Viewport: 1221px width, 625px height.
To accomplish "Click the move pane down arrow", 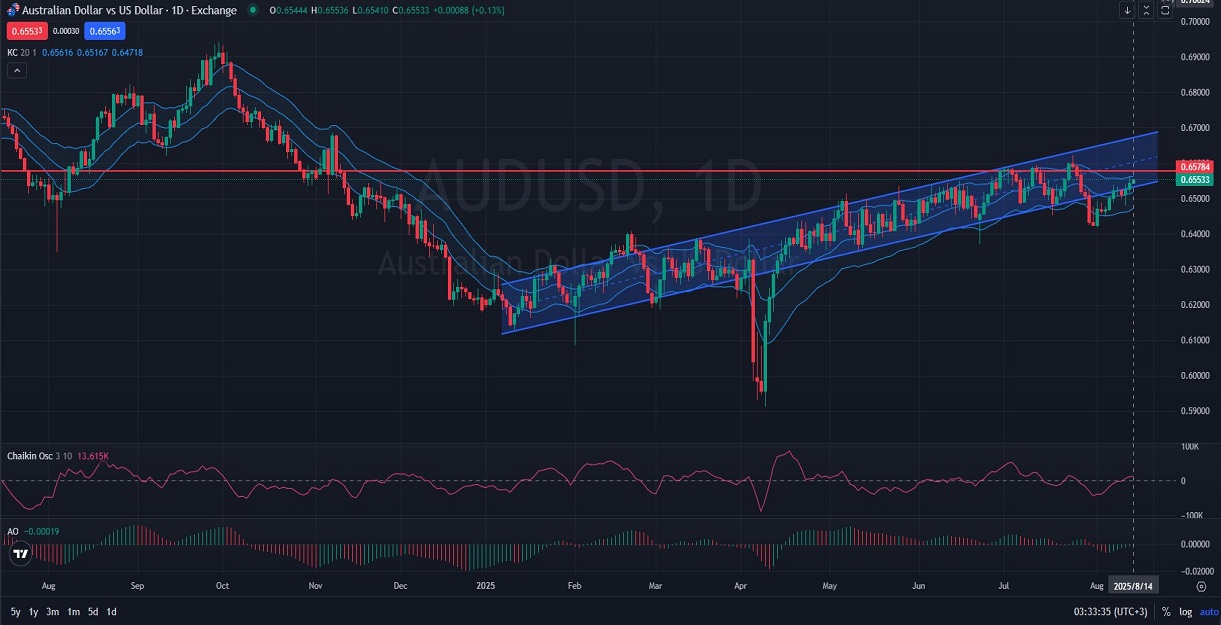I will coord(1128,10).
